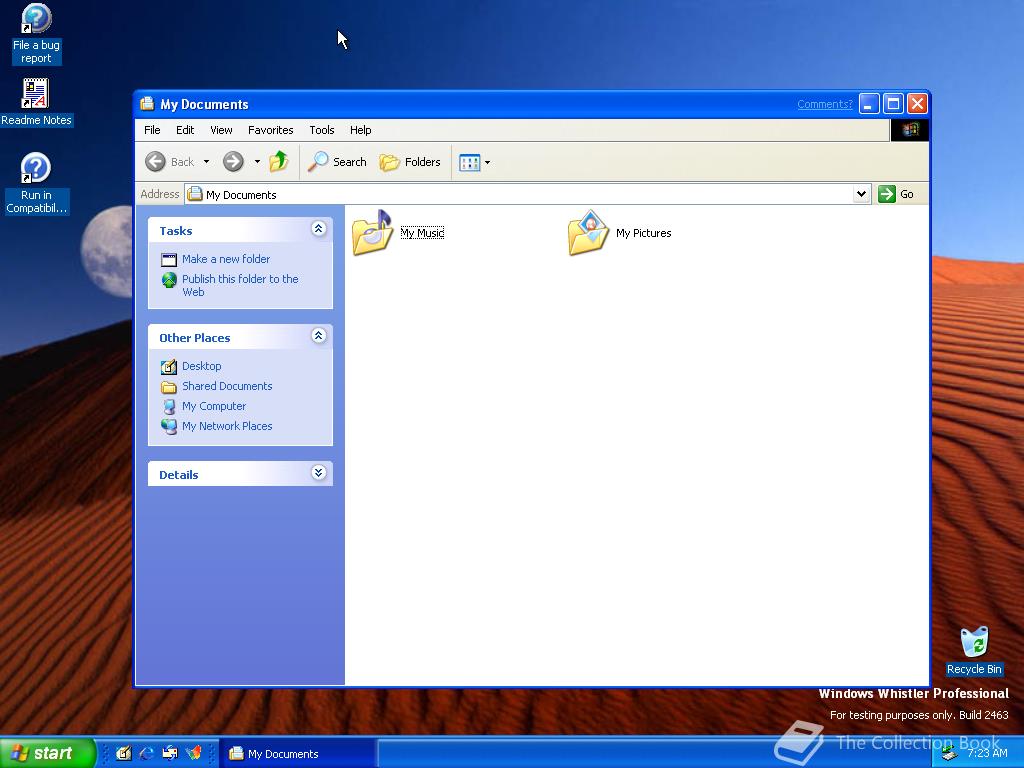
Task: Open the File menu
Action: (x=152, y=130)
